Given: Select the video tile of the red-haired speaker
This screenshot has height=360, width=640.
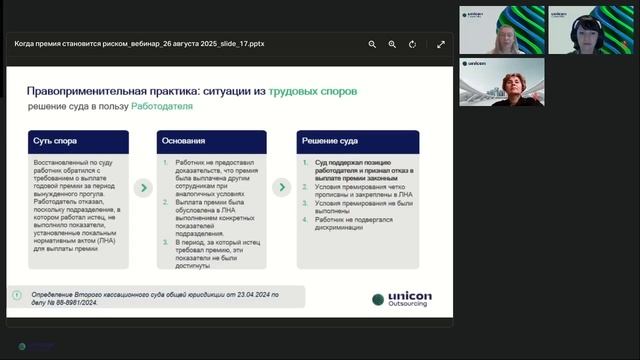Looking at the screenshot, I should point(502,82).
